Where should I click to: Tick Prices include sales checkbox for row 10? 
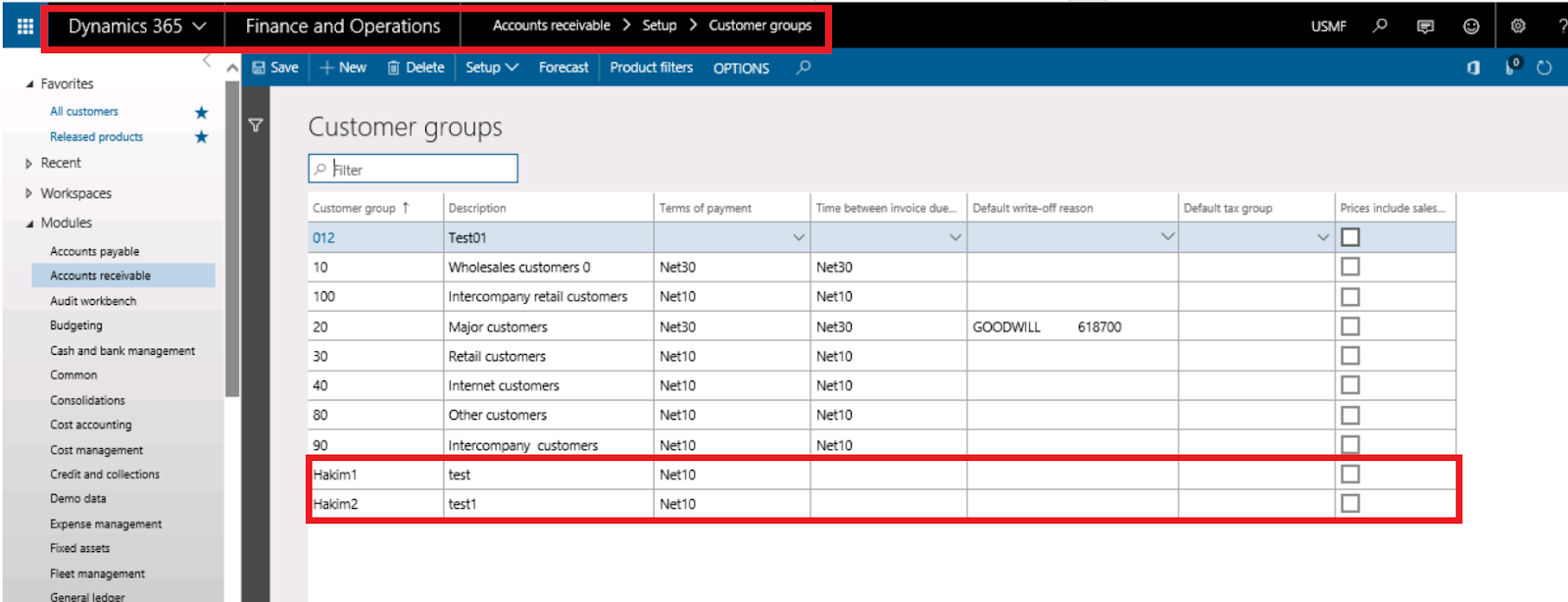(1350, 267)
